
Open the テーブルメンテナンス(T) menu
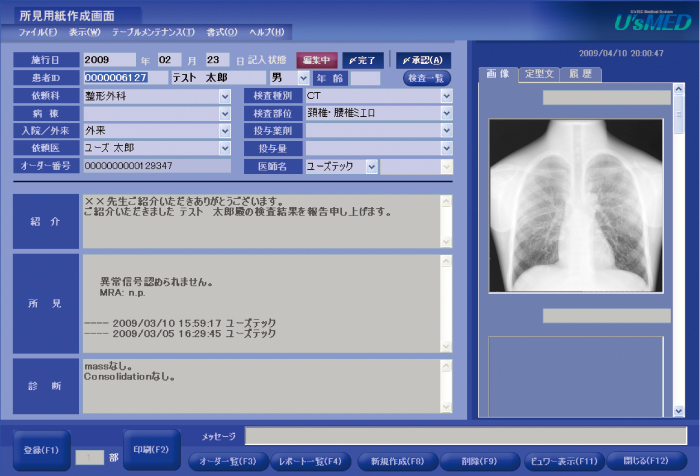[153, 32]
